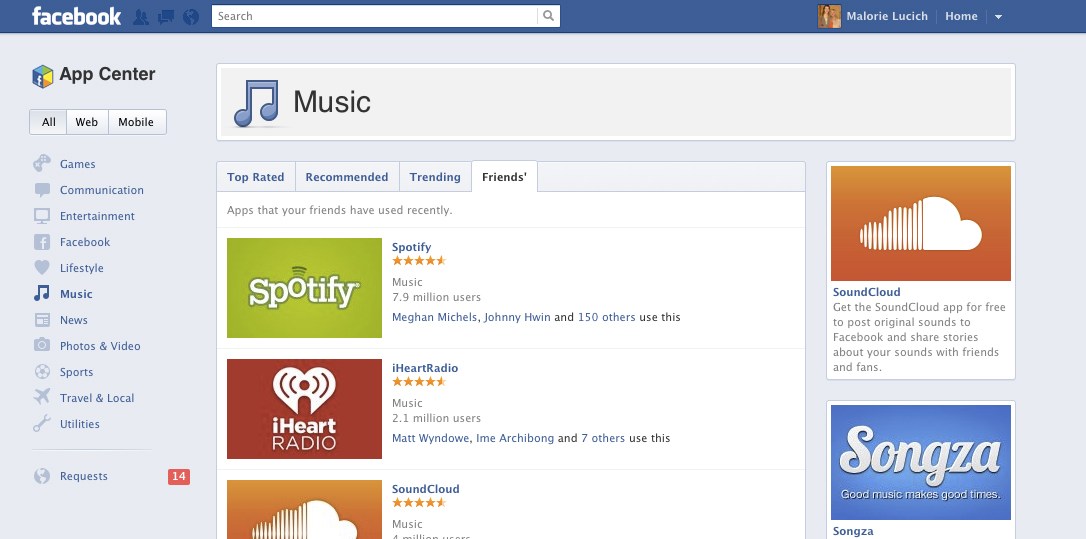The width and height of the screenshot is (1086, 539).
Task: Click the red 14 requests badge
Action: (179, 476)
